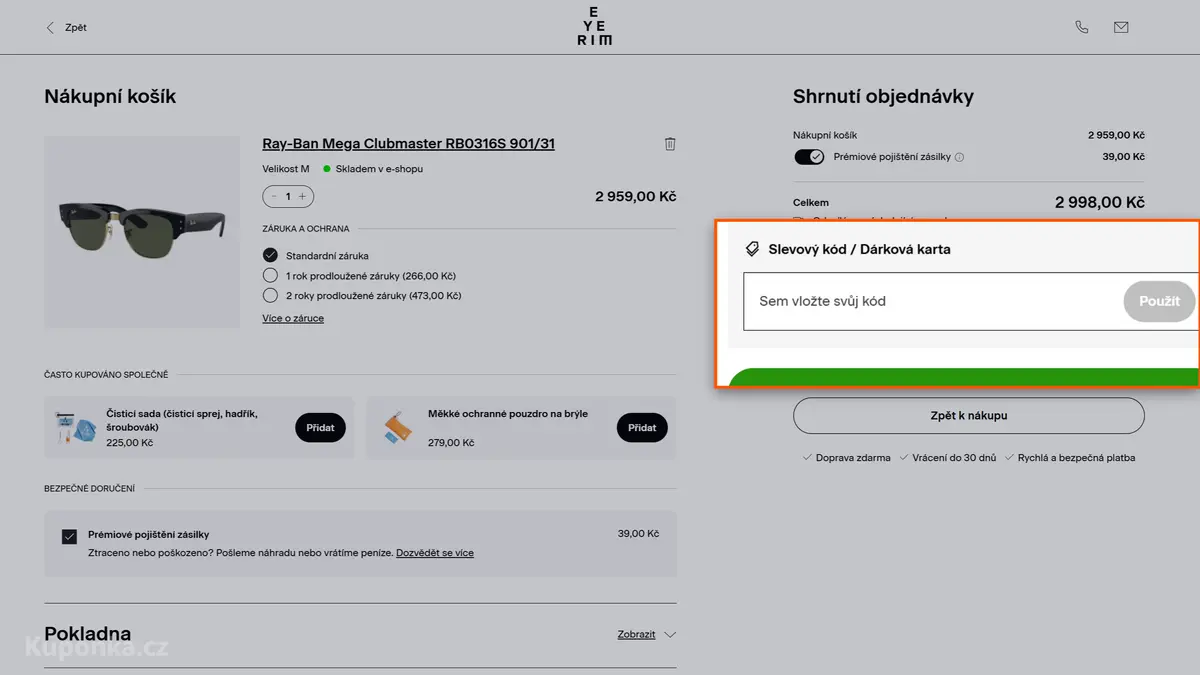Open the EYERIM logo home link

point(595,27)
